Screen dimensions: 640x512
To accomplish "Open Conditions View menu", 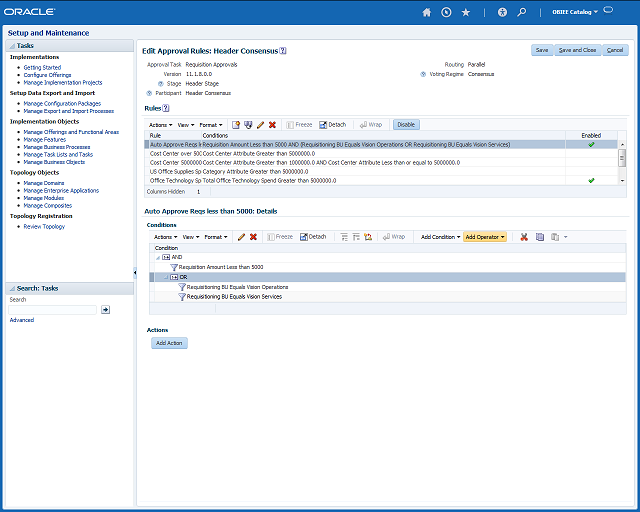I will pos(191,237).
